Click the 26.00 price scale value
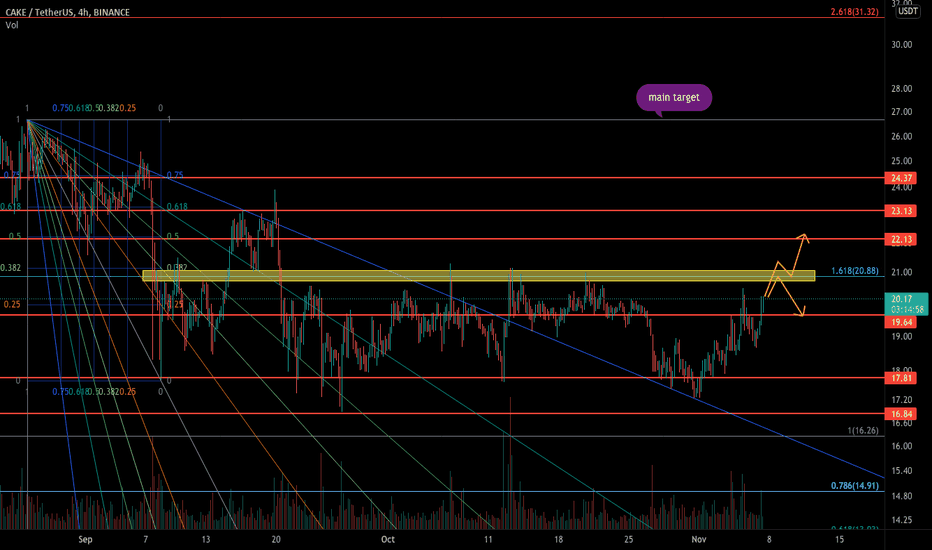Viewport: 932px width, 550px height. click(x=901, y=136)
